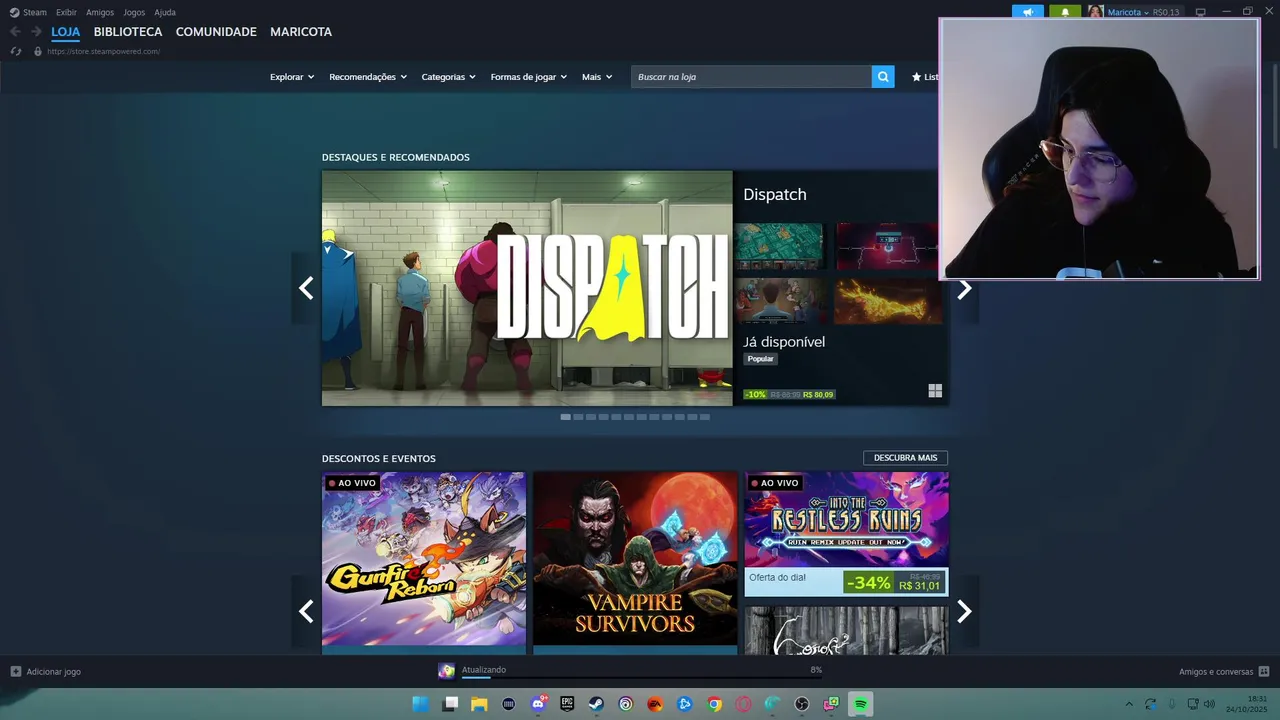Switch to the BIBLIOTECA tab
Image resolution: width=1280 pixels, height=720 pixels.
[128, 32]
